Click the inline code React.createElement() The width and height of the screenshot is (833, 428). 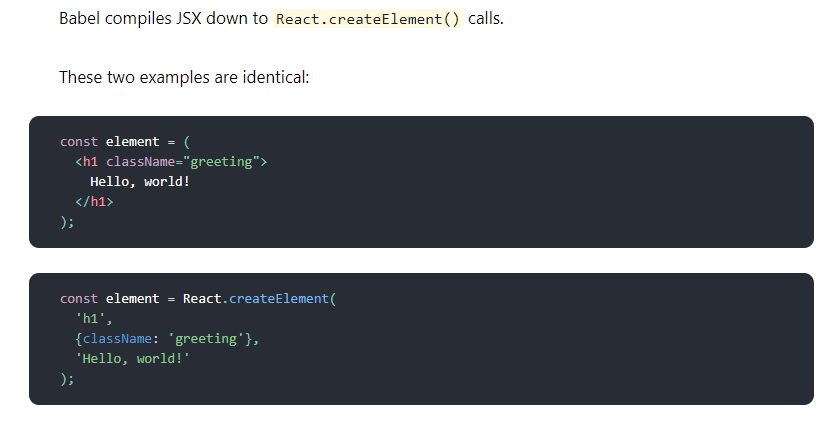pyautogui.click(x=368, y=19)
